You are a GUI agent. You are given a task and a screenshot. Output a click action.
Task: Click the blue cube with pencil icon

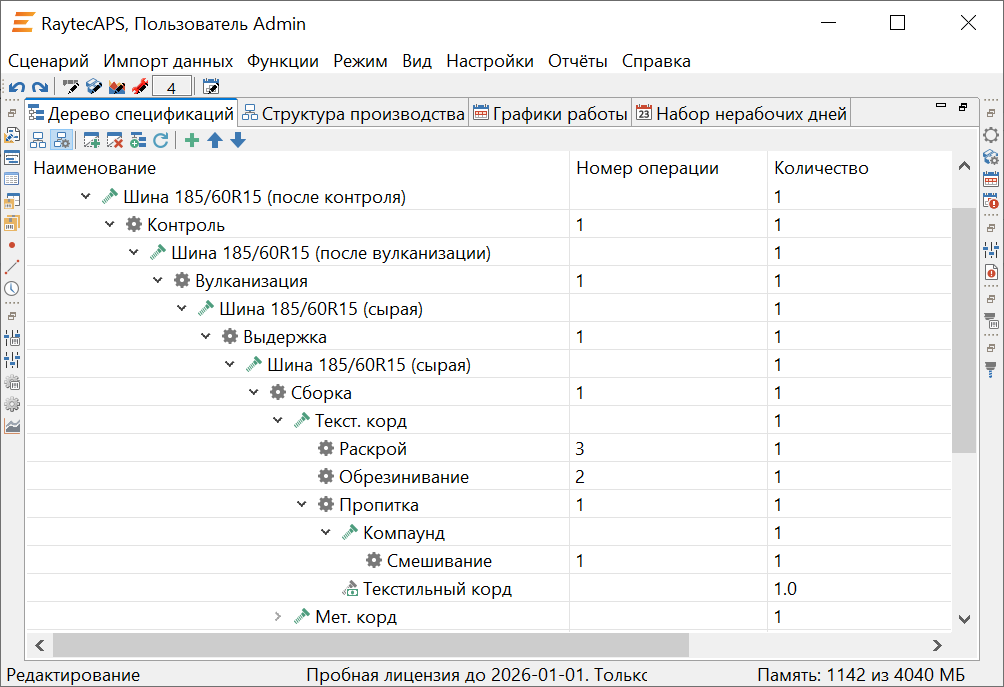93,86
